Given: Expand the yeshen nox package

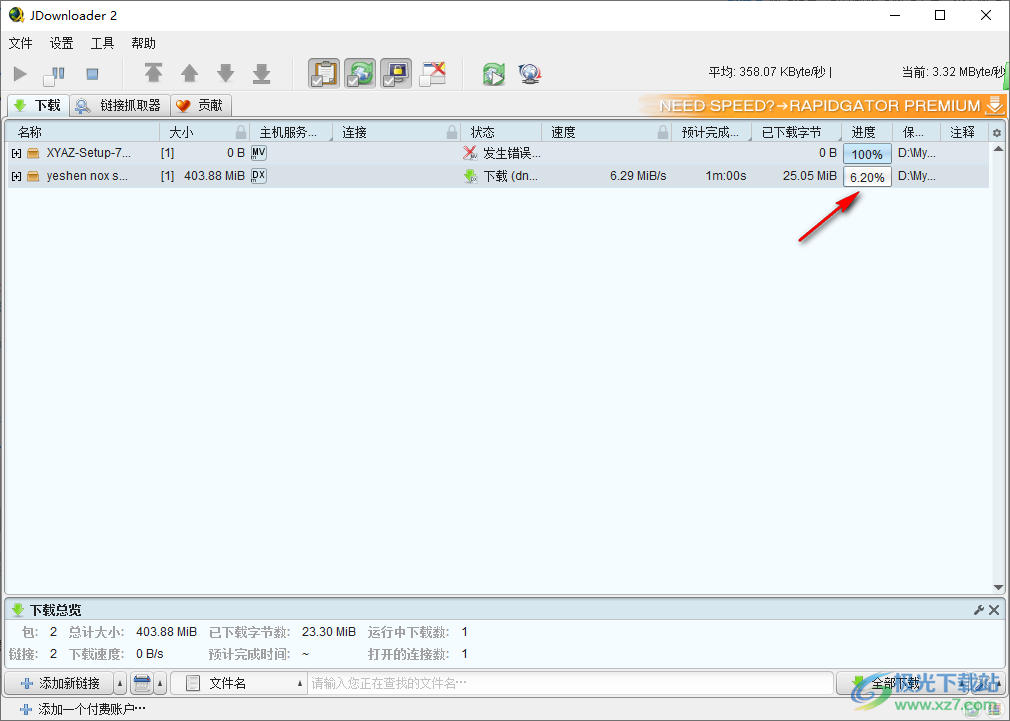Looking at the screenshot, I should (x=17, y=176).
